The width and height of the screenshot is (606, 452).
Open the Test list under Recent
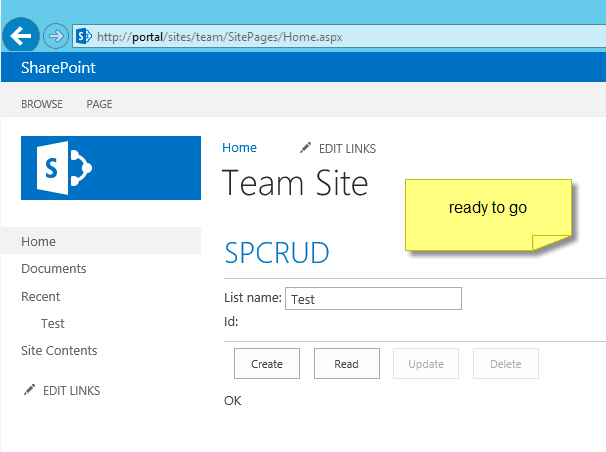tap(53, 323)
